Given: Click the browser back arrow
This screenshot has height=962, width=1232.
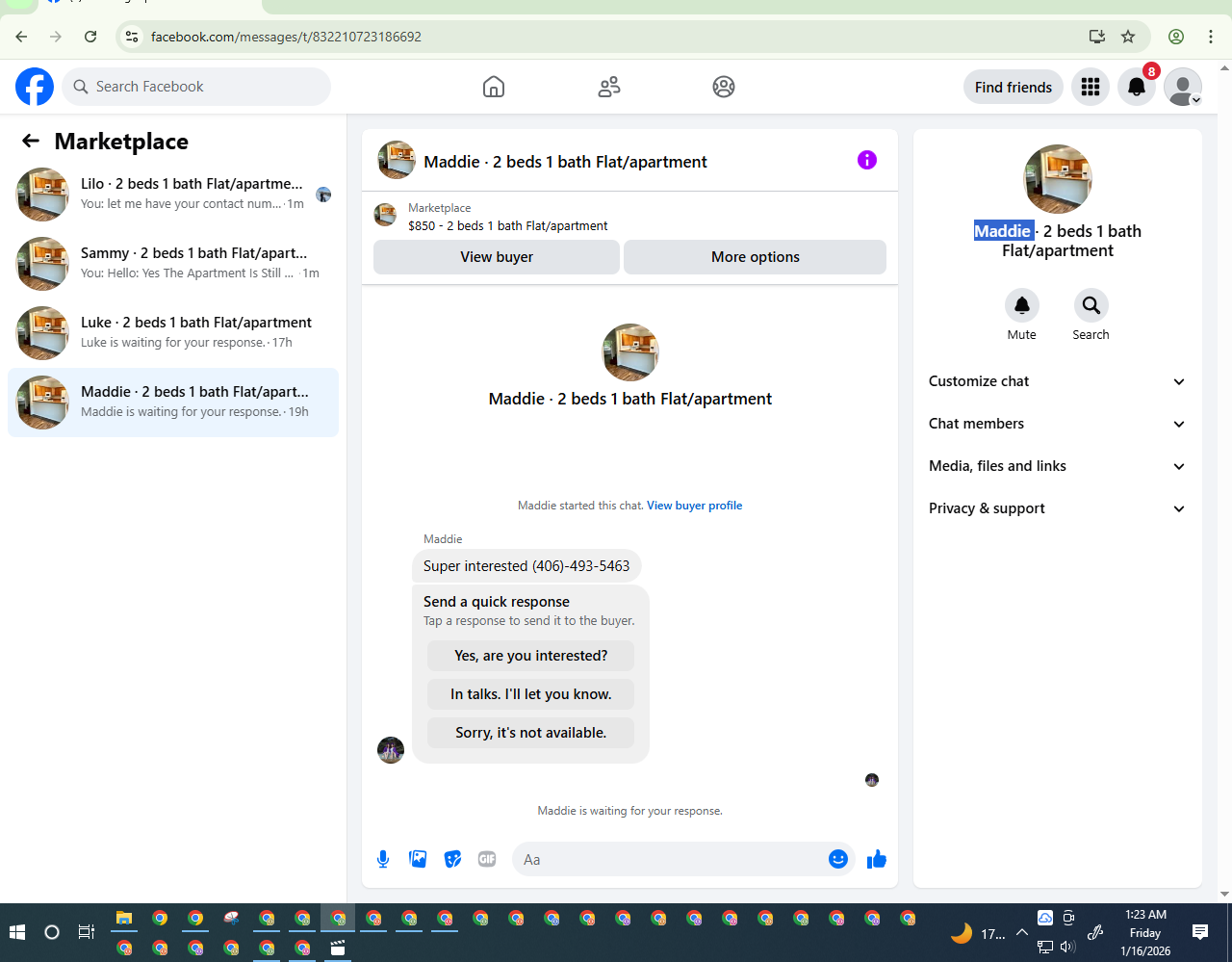Looking at the screenshot, I should pyautogui.click(x=21, y=37).
